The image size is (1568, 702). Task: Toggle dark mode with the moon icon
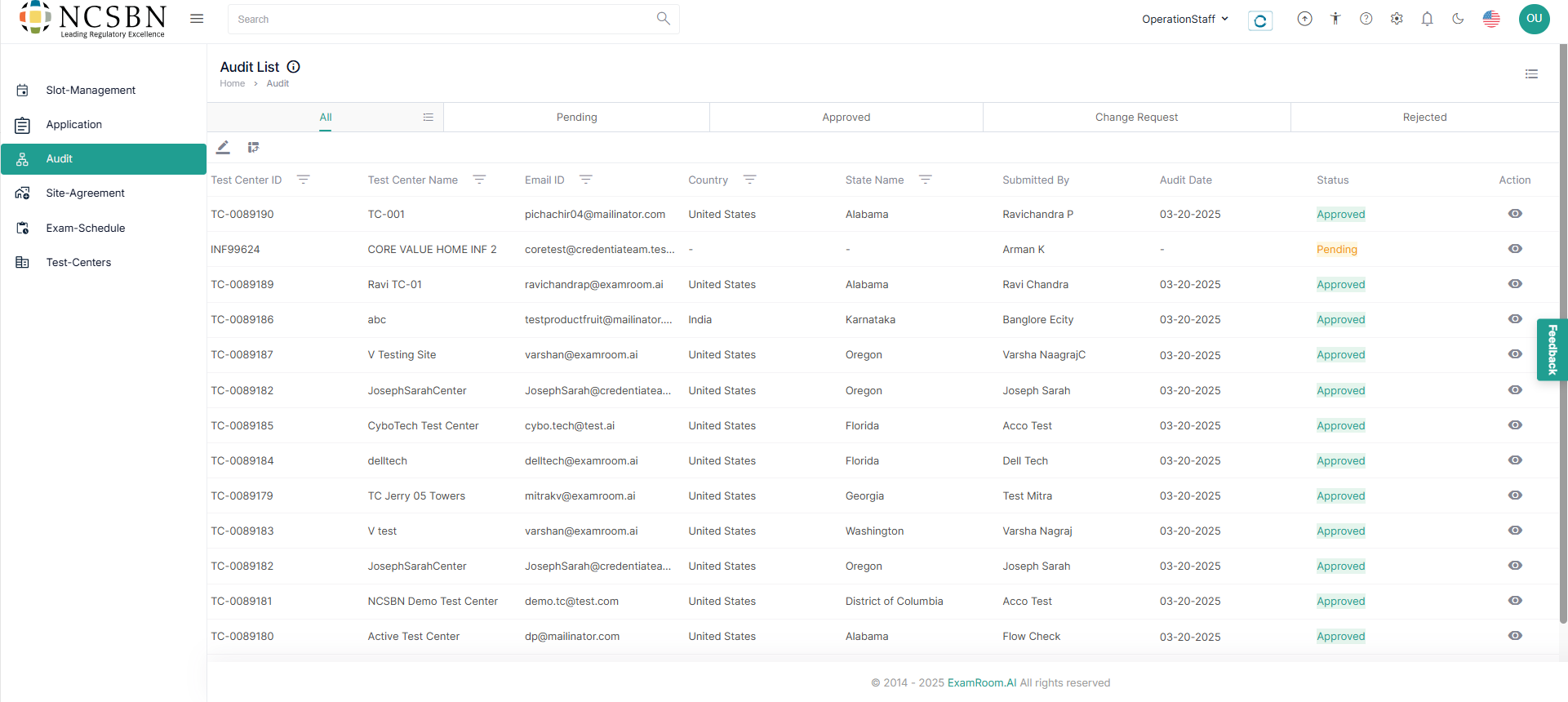(1458, 19)
